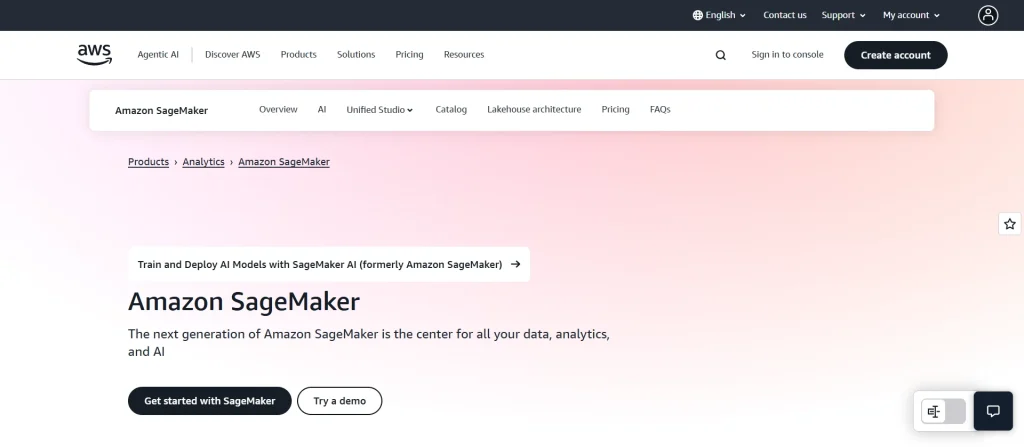Click the globe language icon
1024x447 pixels.
click(x=697, y=15)
